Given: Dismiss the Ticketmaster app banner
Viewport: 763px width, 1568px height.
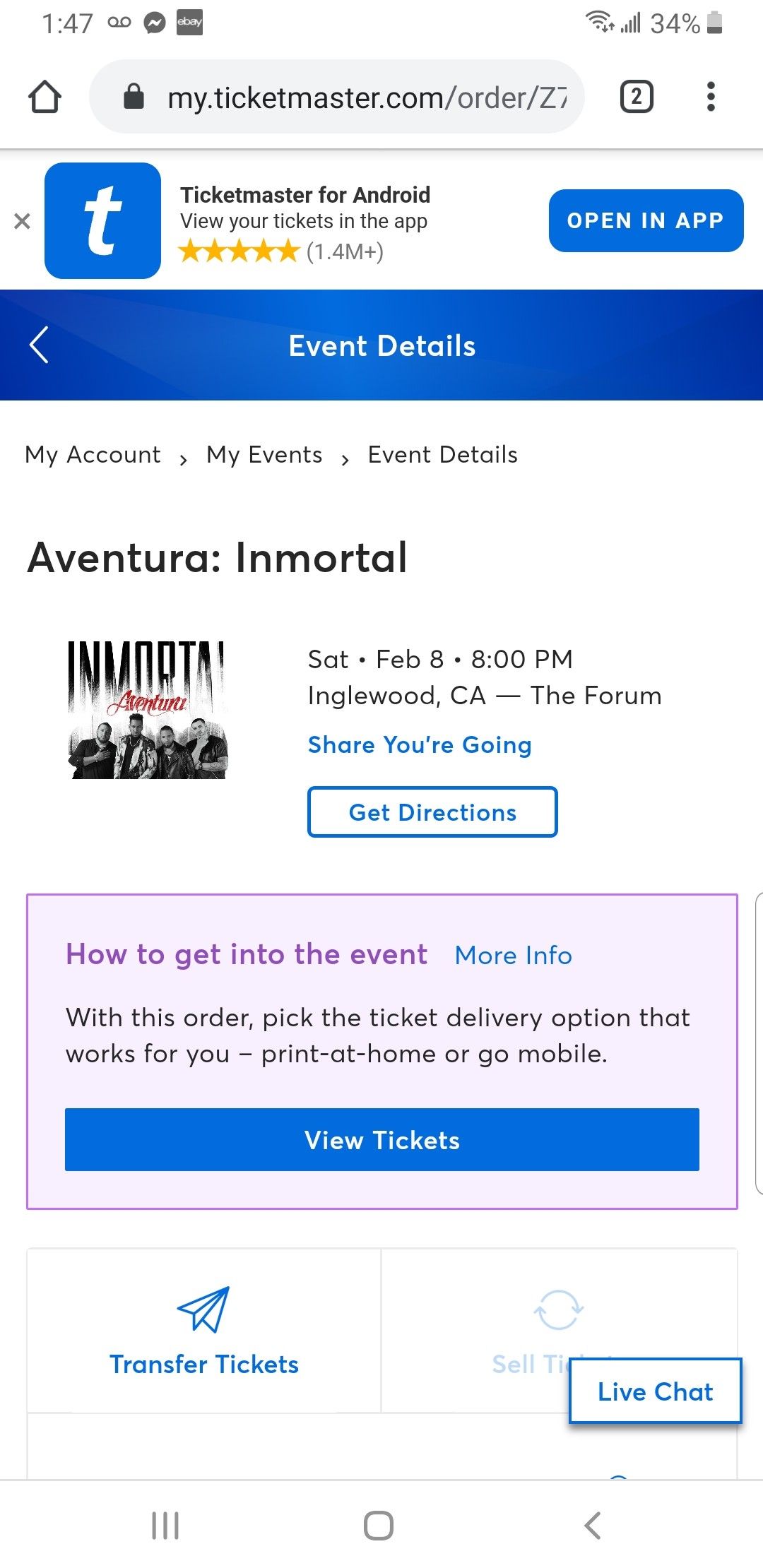Looking at the screenshot, I should coord(22,221).
